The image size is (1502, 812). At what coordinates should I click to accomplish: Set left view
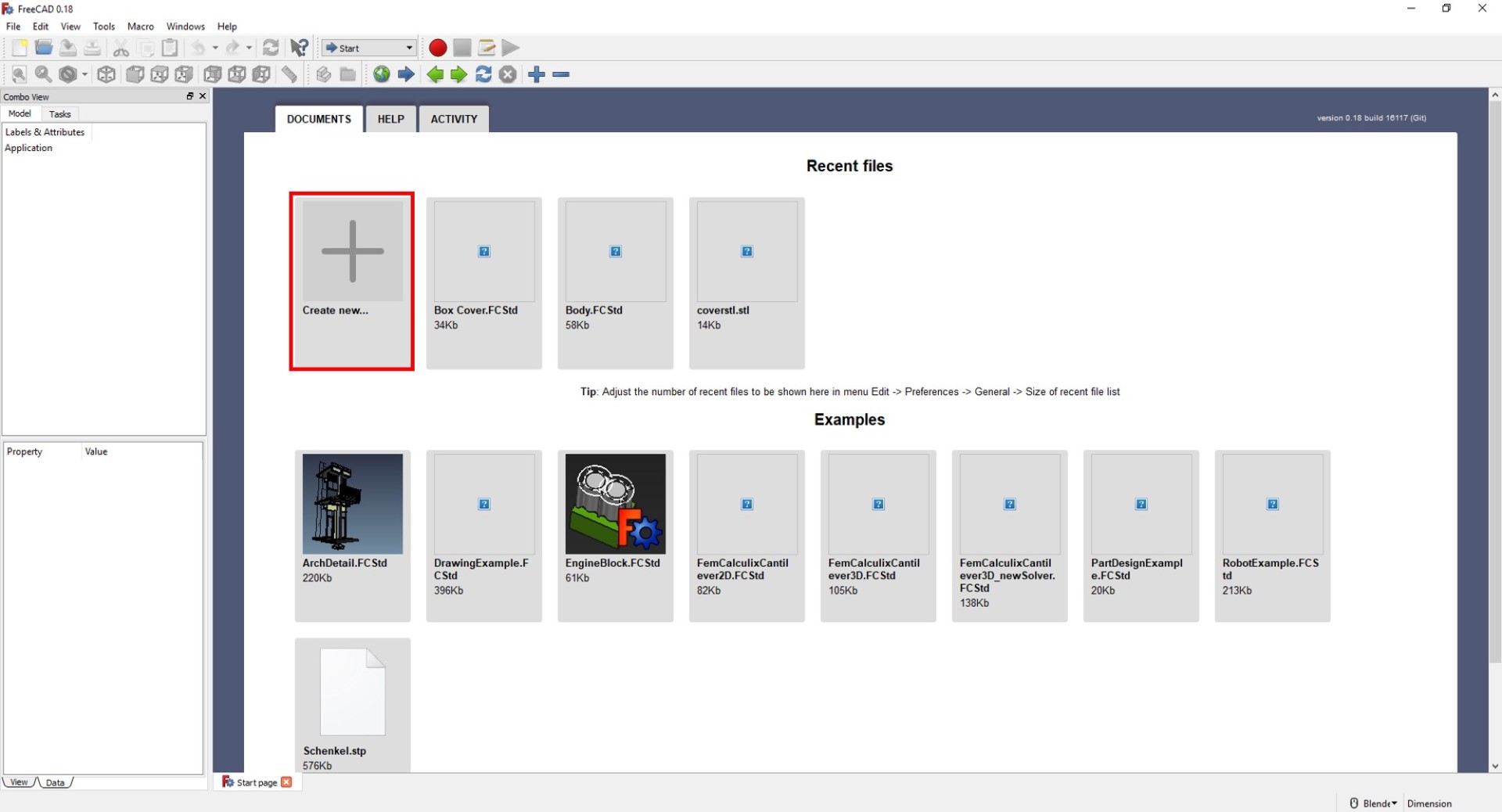(261, 74)
